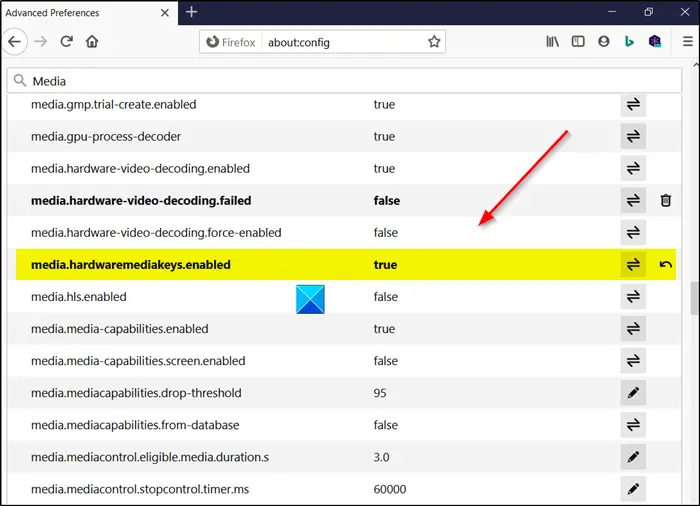
Task: Select the media.hardwaremediakeys.enabled preference name
Action: pos(131,264)
